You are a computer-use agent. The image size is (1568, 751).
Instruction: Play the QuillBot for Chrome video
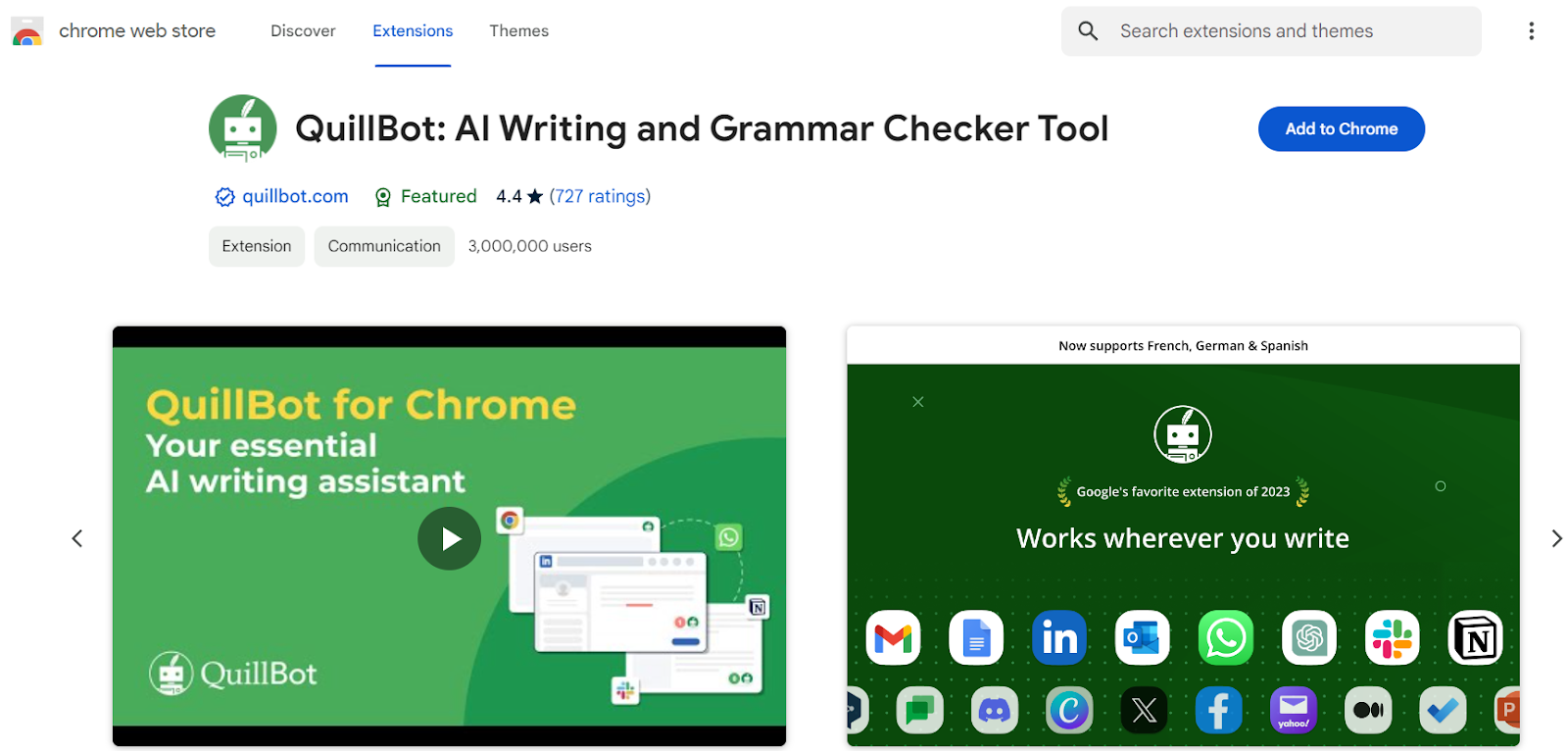tap(449, 538)
